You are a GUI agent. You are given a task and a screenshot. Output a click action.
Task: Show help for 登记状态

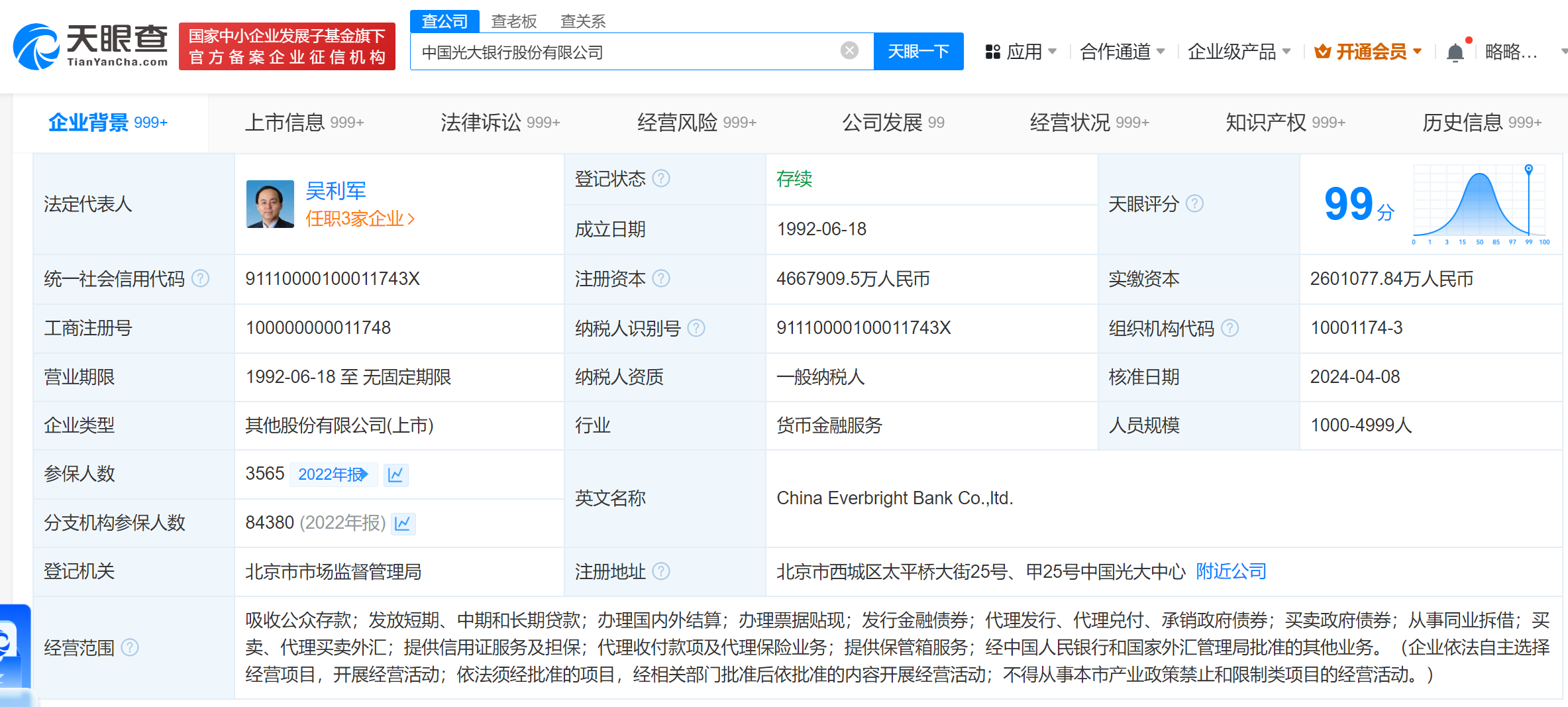coord(661,178)
